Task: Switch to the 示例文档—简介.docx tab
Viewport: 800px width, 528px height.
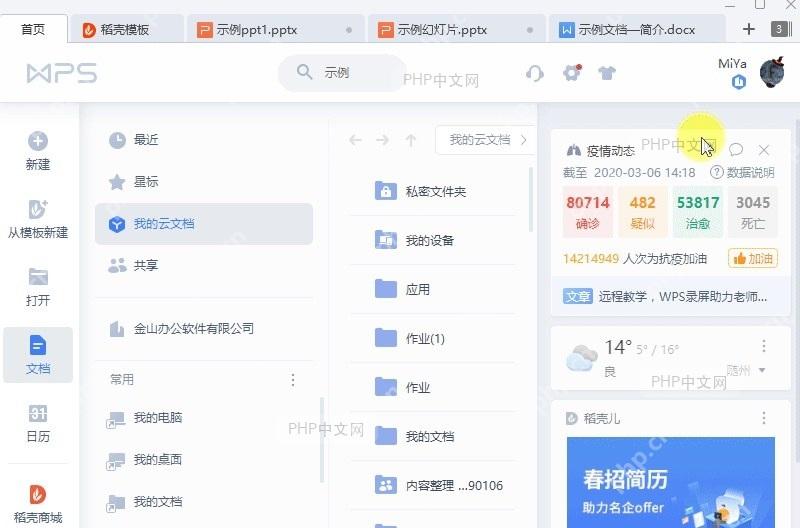Action: point(637,30)
